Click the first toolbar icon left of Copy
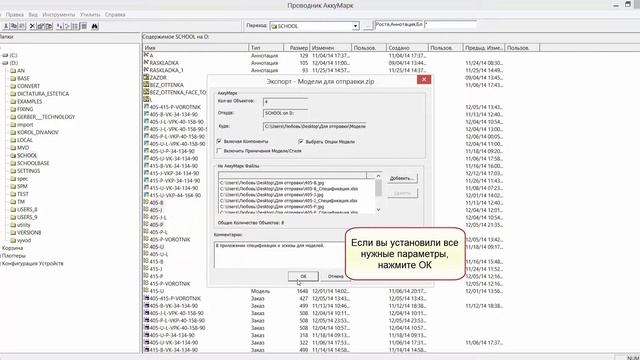 [x=6, y=26]
